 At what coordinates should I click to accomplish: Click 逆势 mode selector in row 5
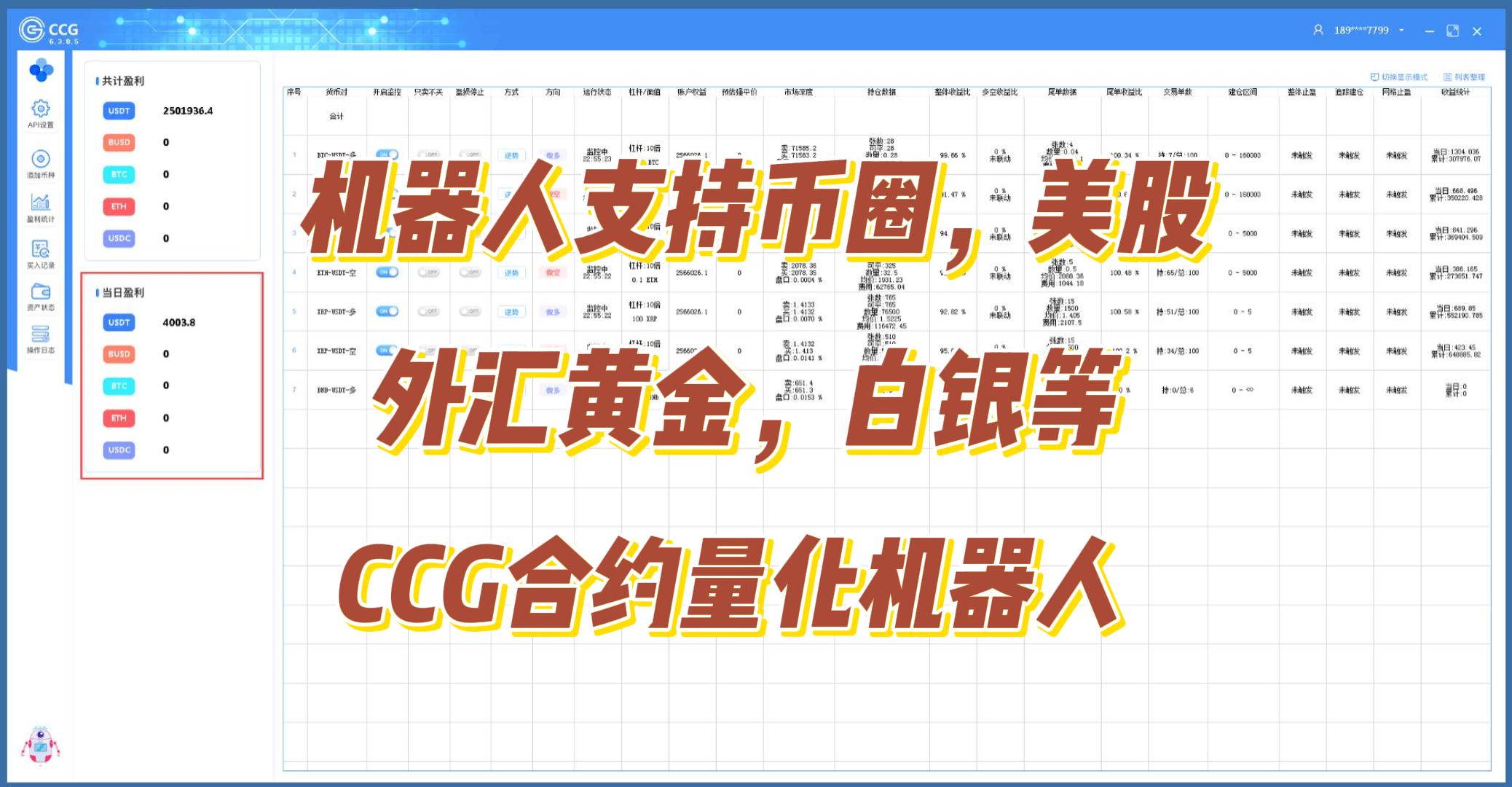(x=511, y=312)
